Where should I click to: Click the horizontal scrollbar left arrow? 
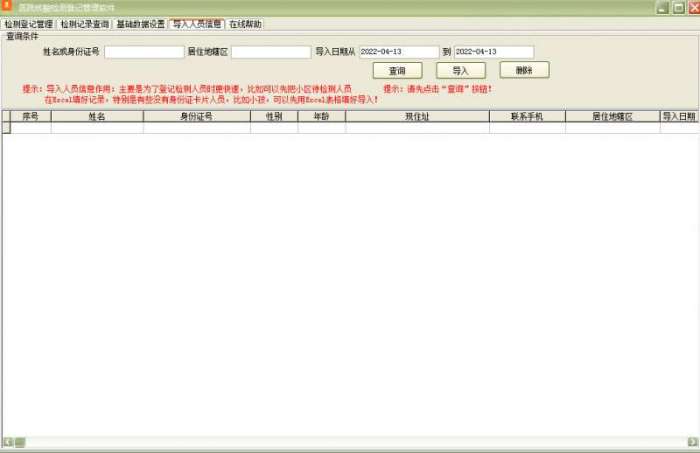tap(8, 442)
